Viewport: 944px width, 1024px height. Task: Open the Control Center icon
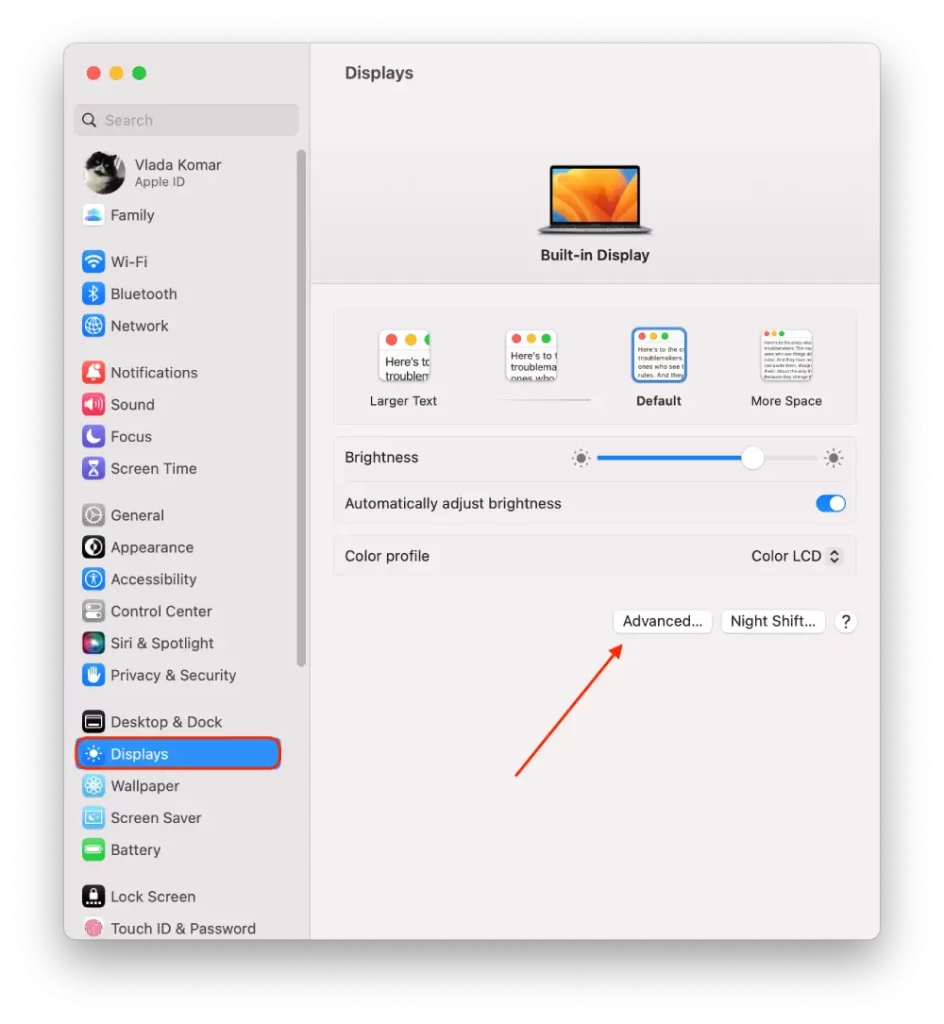pos(93,611)
